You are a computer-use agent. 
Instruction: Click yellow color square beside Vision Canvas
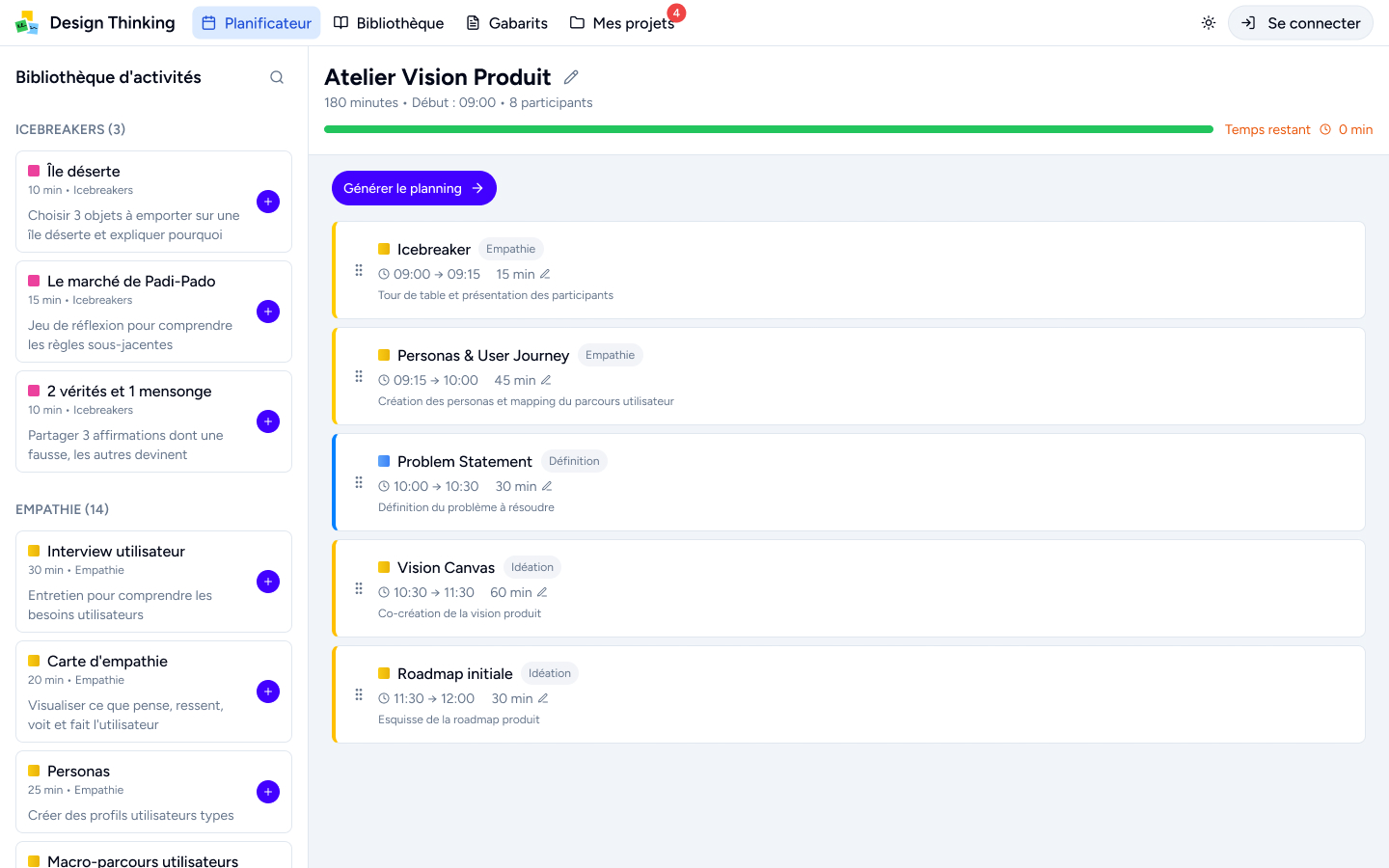click(x=384, y=567)
